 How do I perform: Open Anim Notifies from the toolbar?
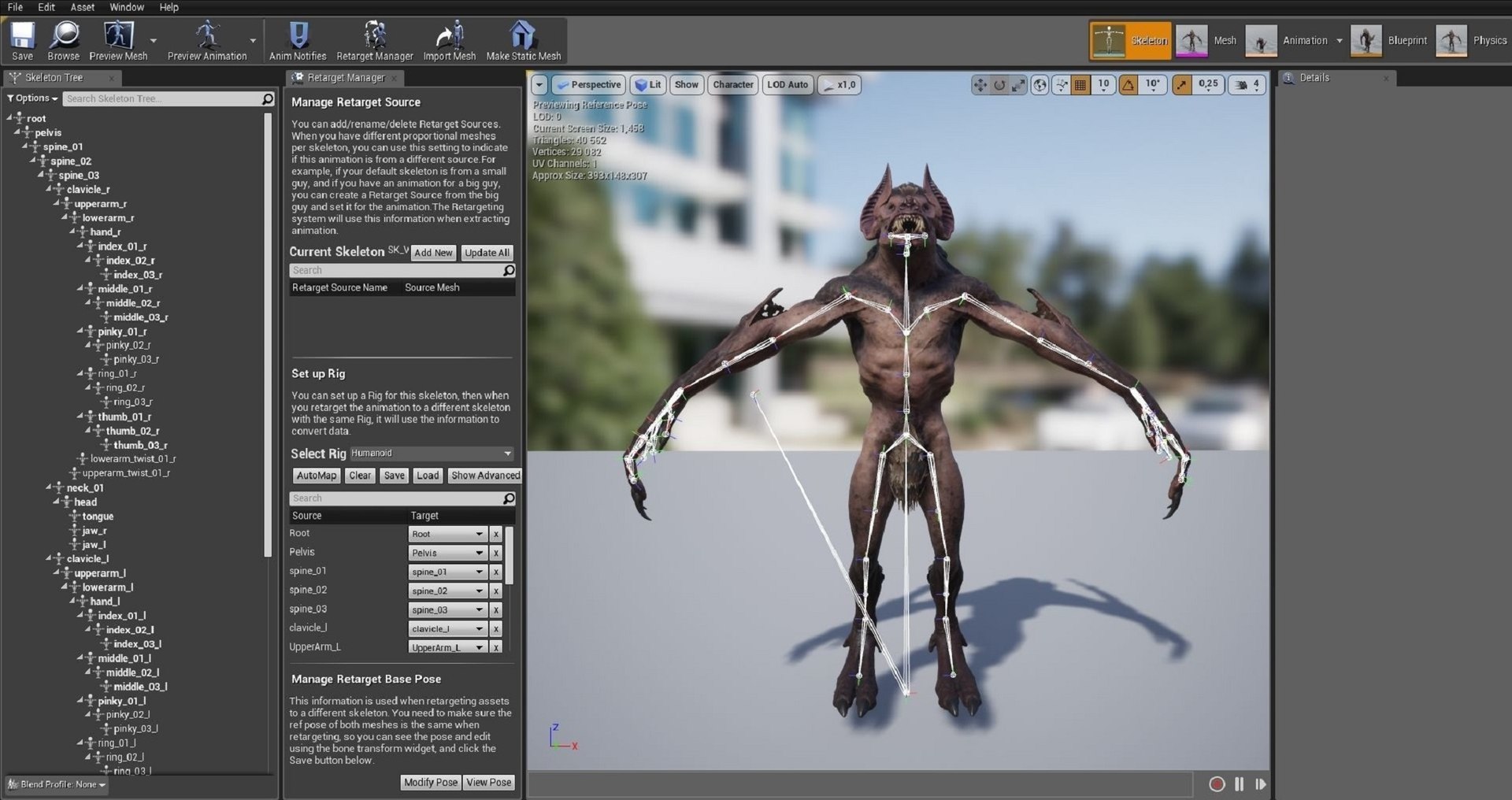(x=298, y=41)
